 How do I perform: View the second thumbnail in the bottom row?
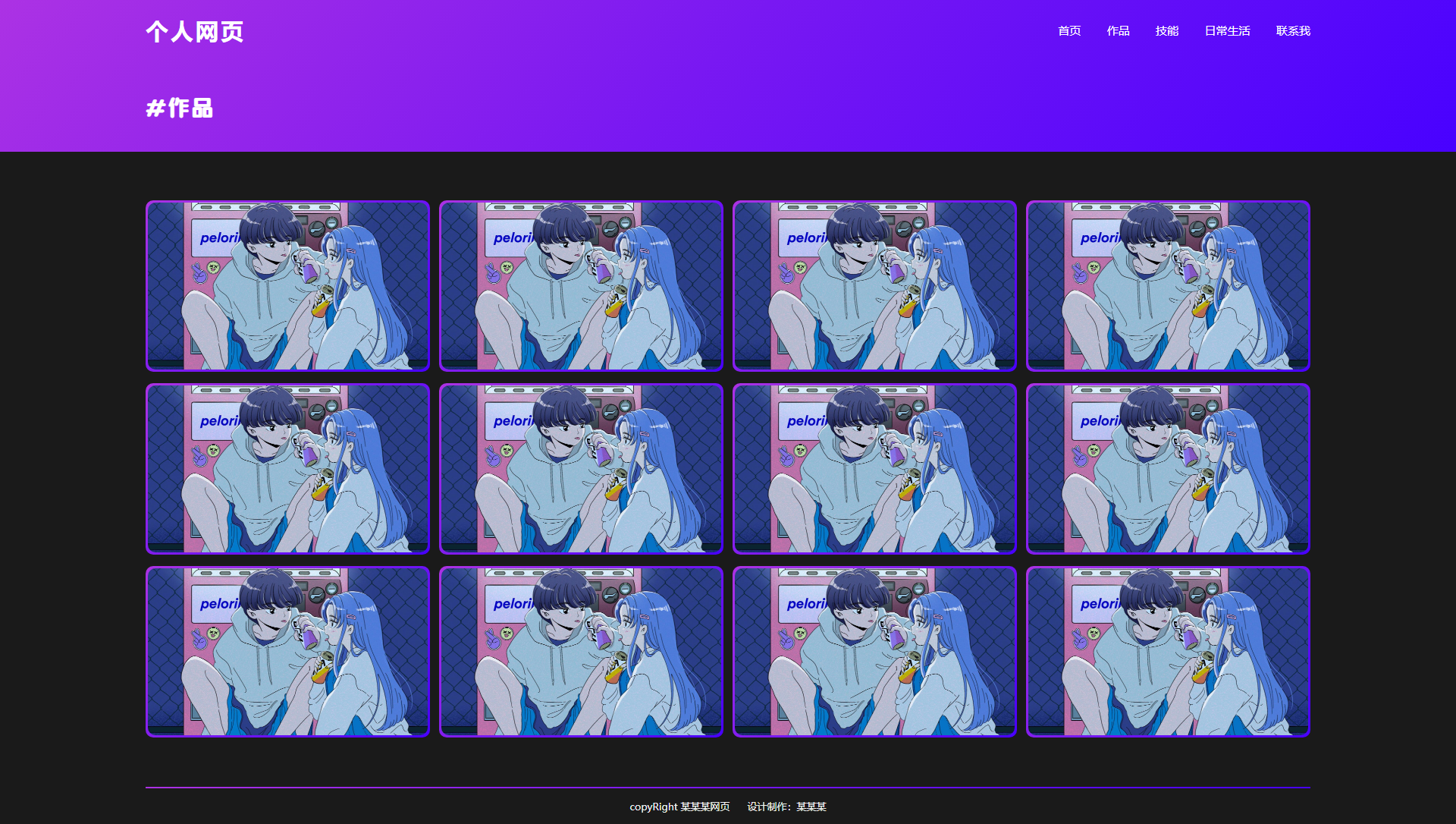[581, 652]
